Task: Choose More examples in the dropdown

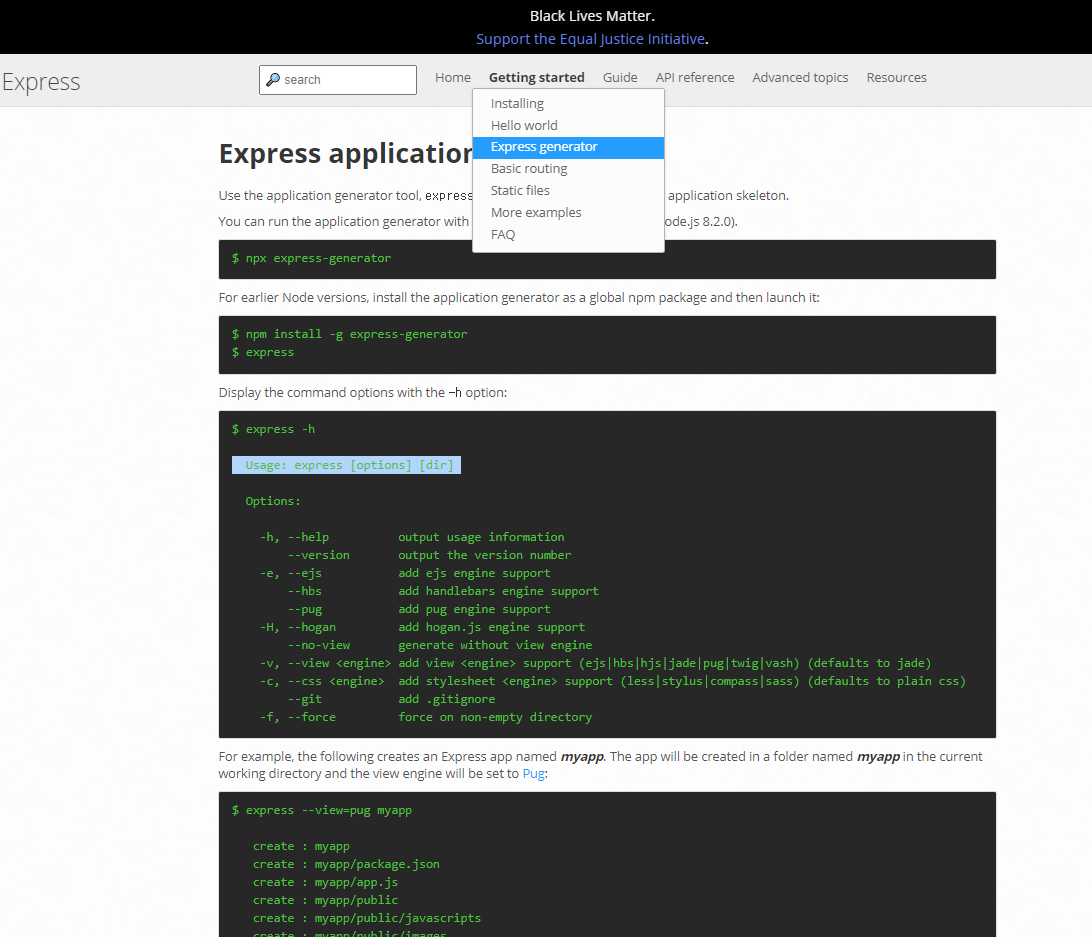Action: click(x=536, y=212)
